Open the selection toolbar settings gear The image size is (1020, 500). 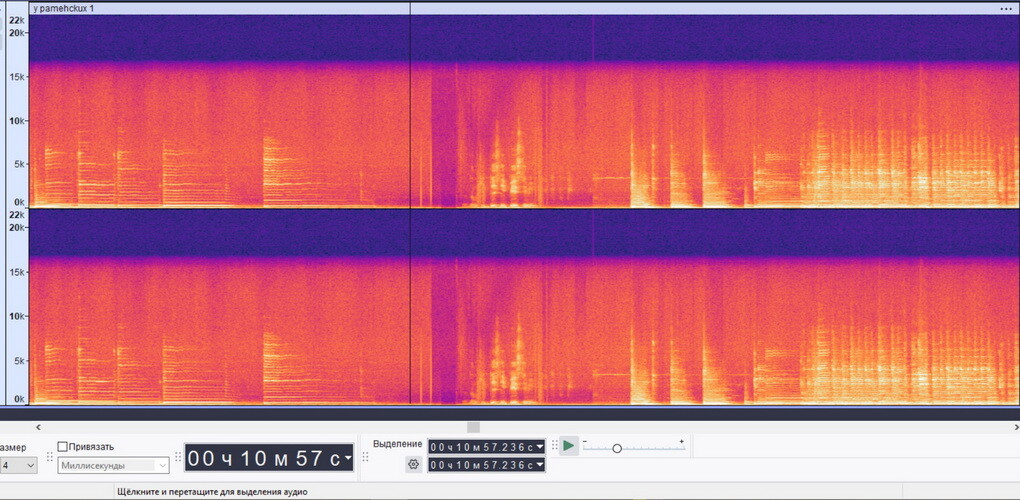point(413,464)
